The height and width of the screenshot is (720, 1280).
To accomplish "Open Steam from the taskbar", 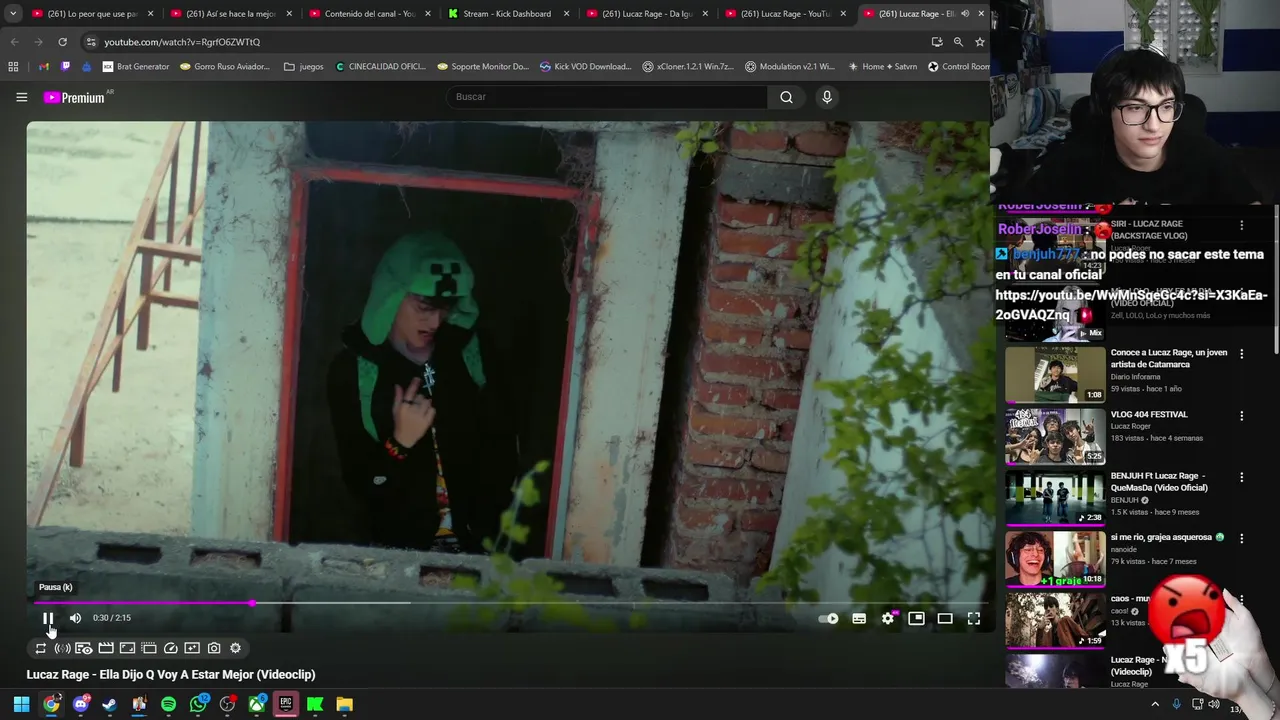I will tap(110, 704).
